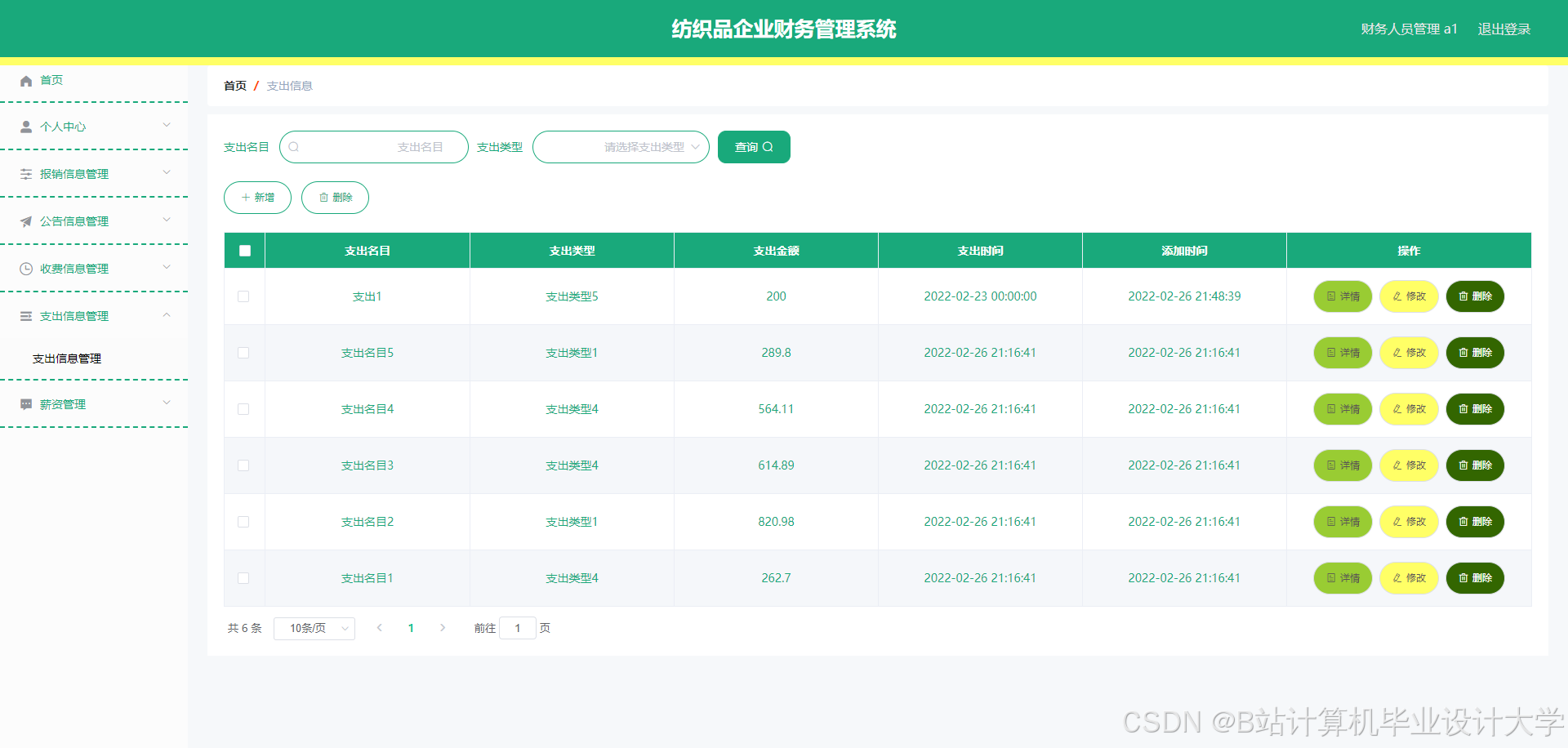
Task: Click the chat icon beside 薪资管理
Action: coord(26,404)
